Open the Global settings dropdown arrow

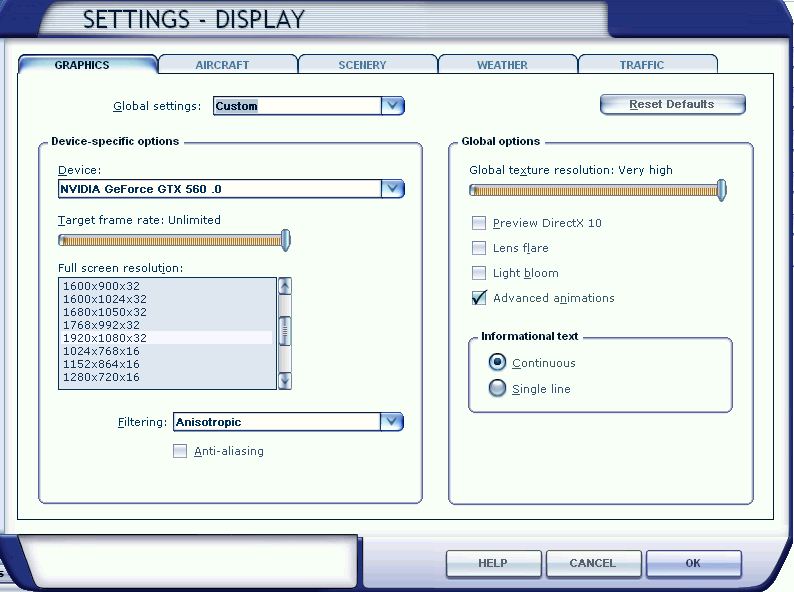392,106
